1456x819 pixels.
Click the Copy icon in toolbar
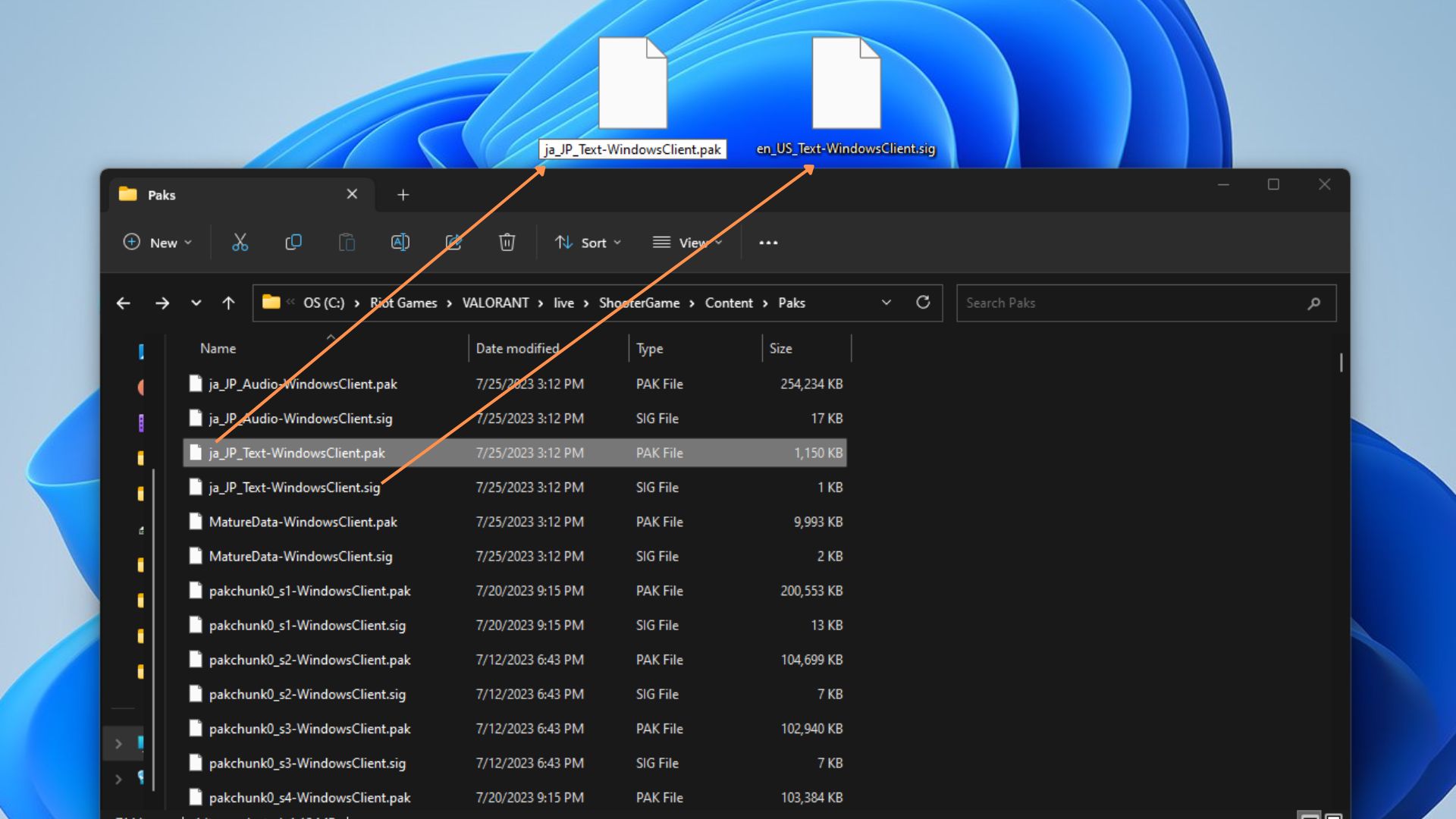pos(293,243)
